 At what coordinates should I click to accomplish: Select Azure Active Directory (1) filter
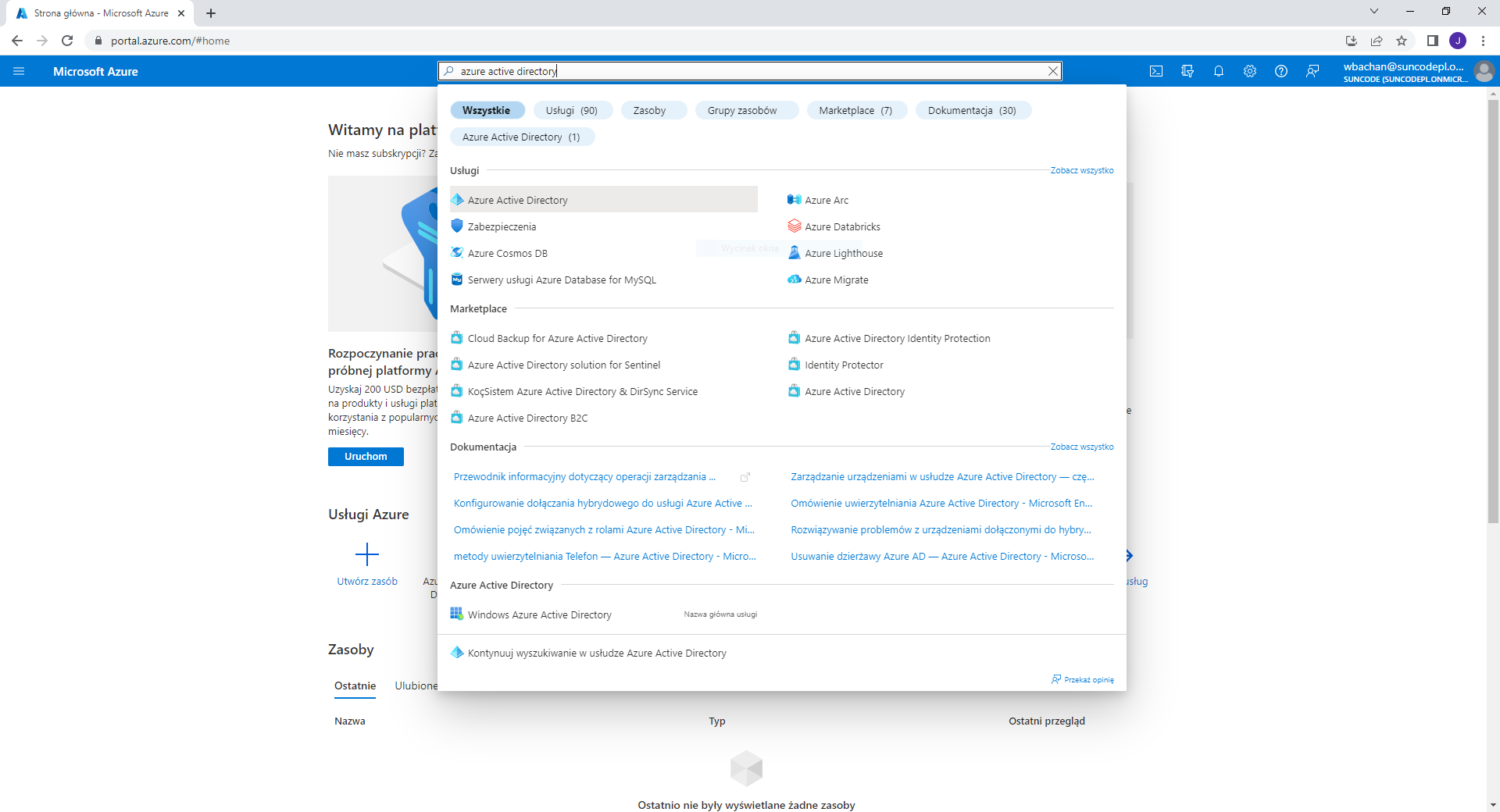click(x=521, y=137)
